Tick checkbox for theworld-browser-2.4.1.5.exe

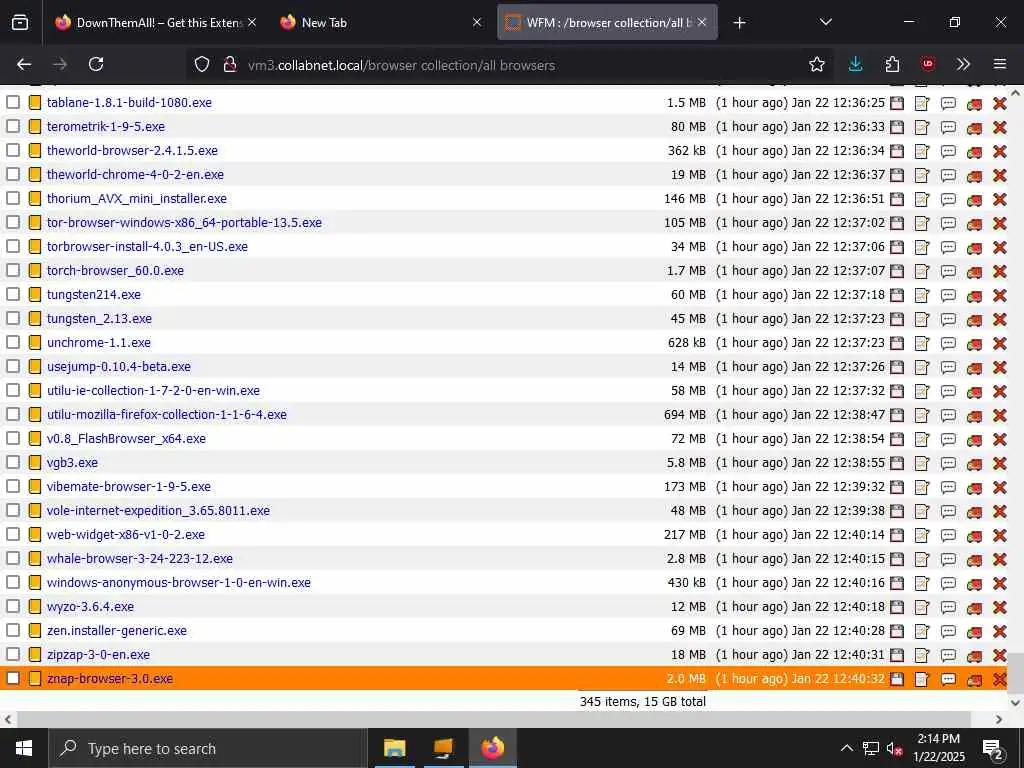coord(13,150)
